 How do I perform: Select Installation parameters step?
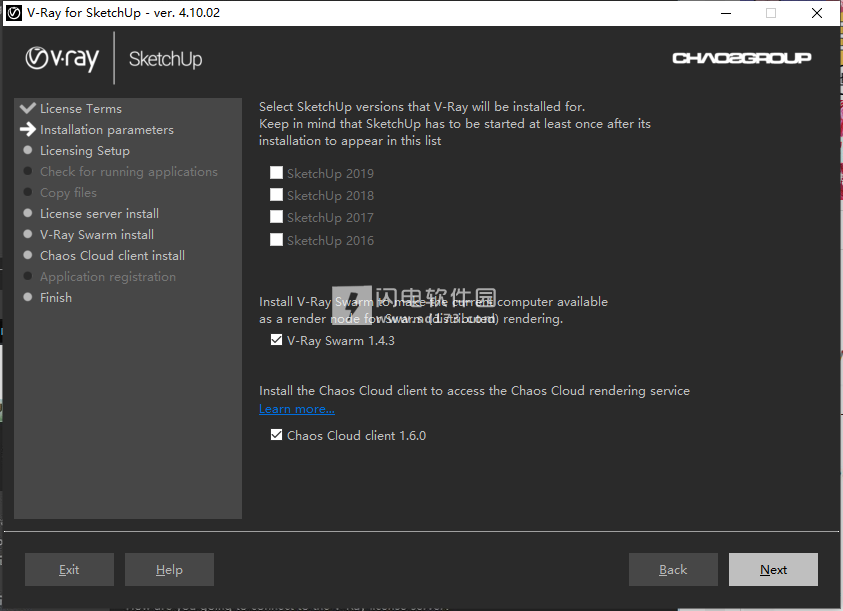[x=107, y=130]
